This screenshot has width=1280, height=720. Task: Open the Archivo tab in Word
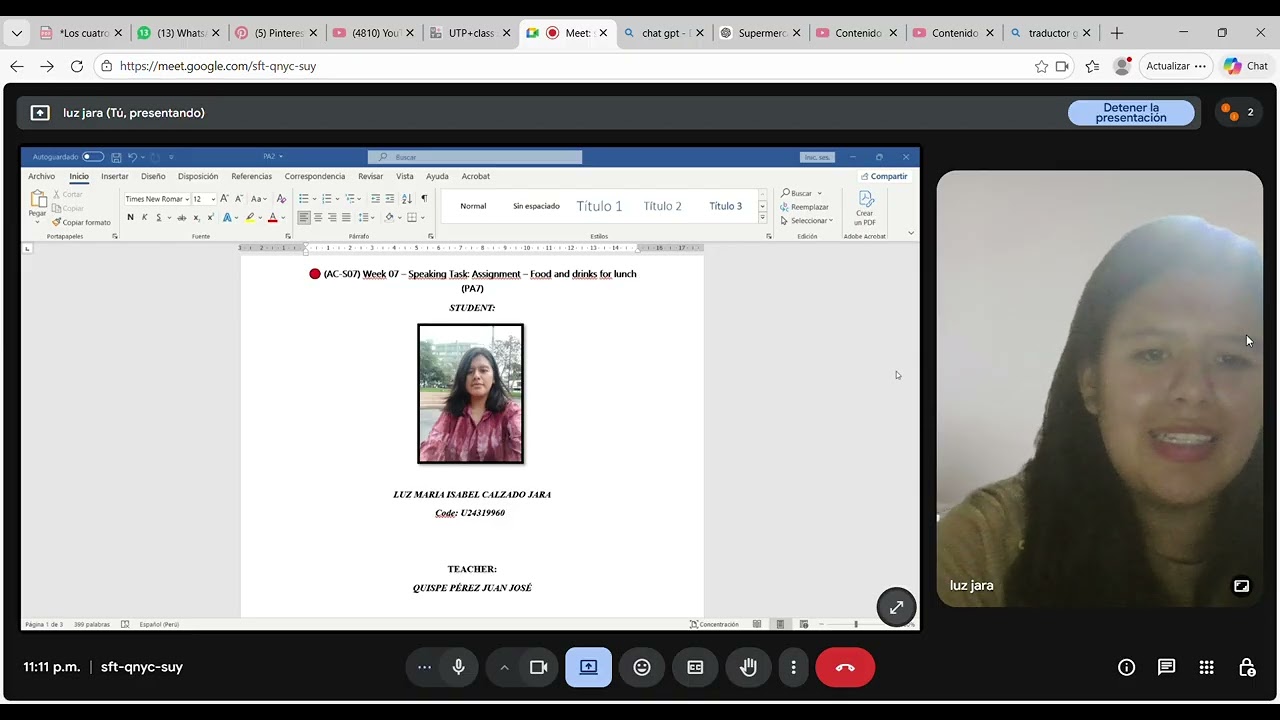[42, 176]
